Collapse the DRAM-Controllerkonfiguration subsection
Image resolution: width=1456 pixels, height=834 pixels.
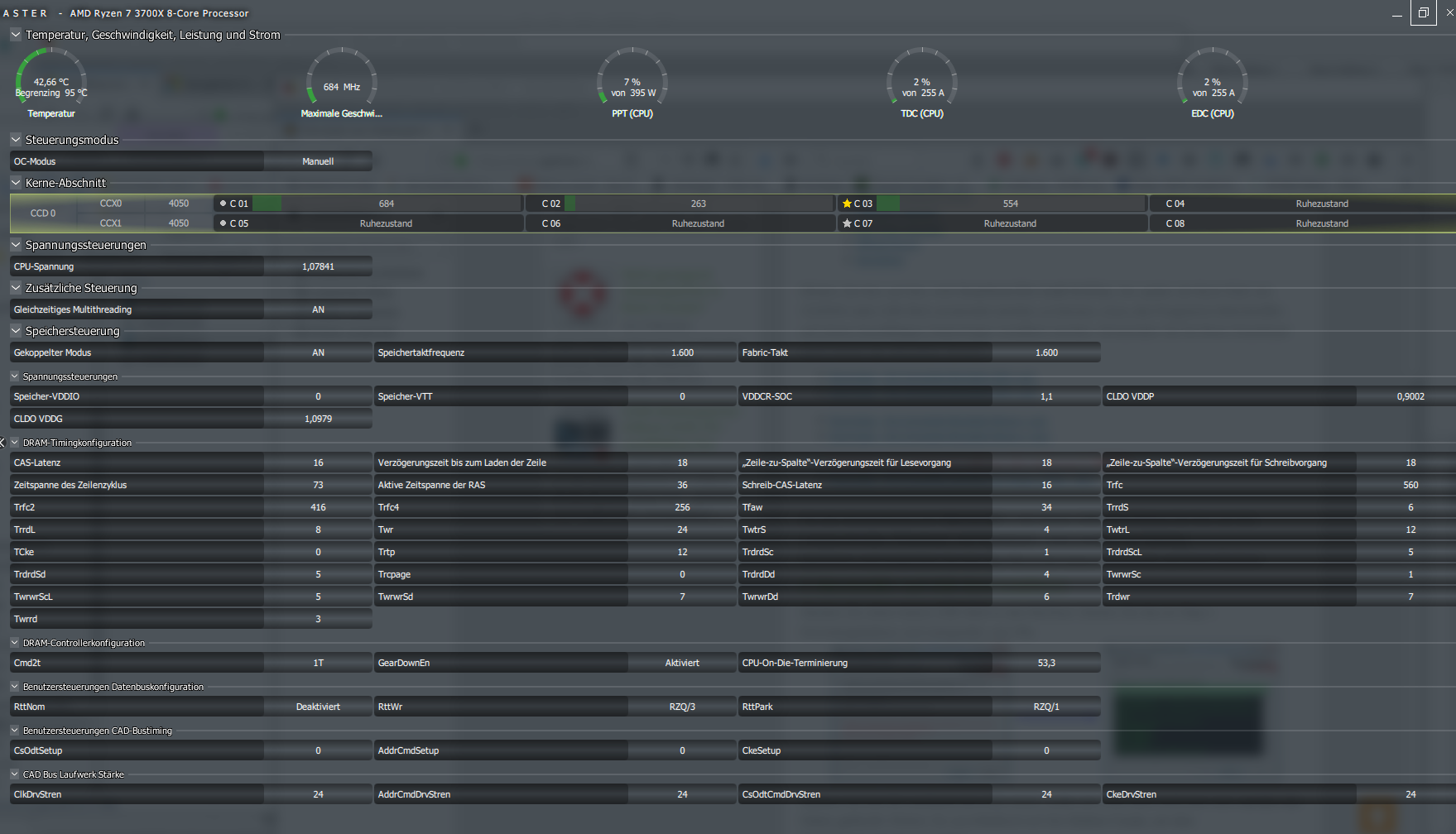coord(15,643)
